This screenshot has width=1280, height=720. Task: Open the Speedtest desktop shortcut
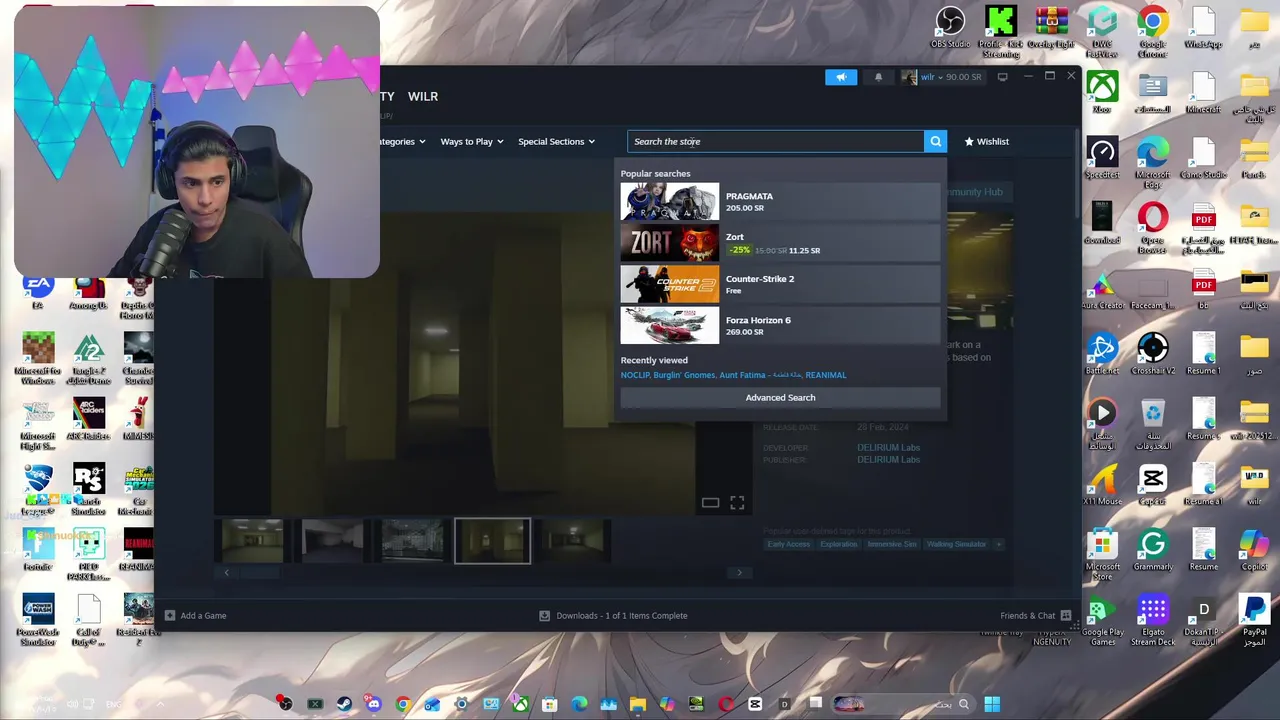(1102, 158)
